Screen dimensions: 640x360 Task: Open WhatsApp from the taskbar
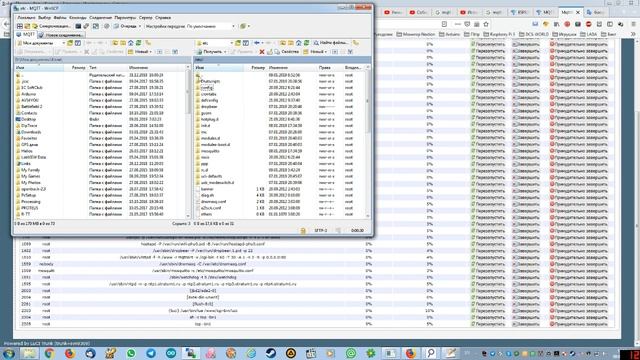point(131,353)
